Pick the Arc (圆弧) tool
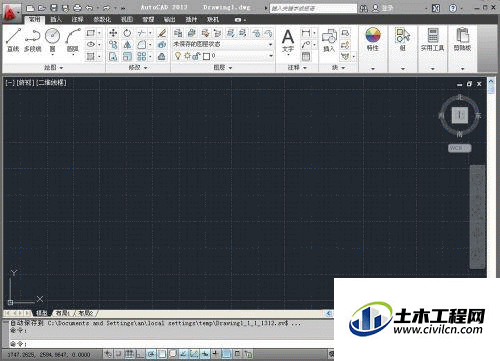Viewport: 500px width, 361px height. tap(72, 40)
